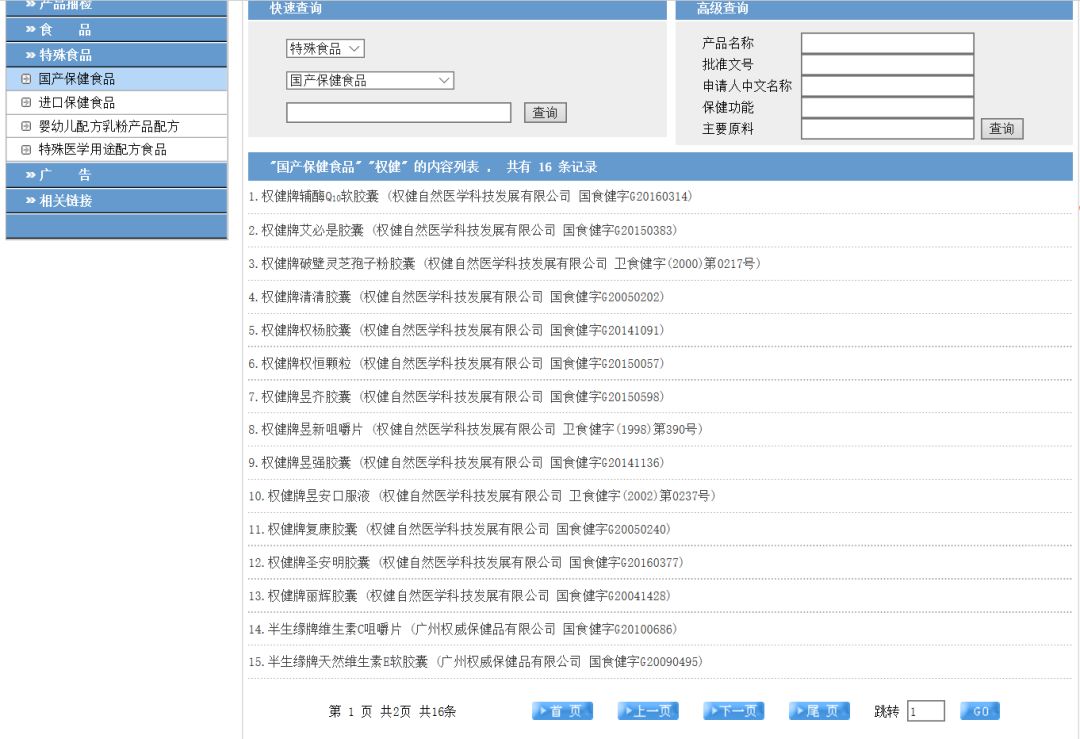Go to next page with 下一页
The image size is (1080, 739).
734,711
